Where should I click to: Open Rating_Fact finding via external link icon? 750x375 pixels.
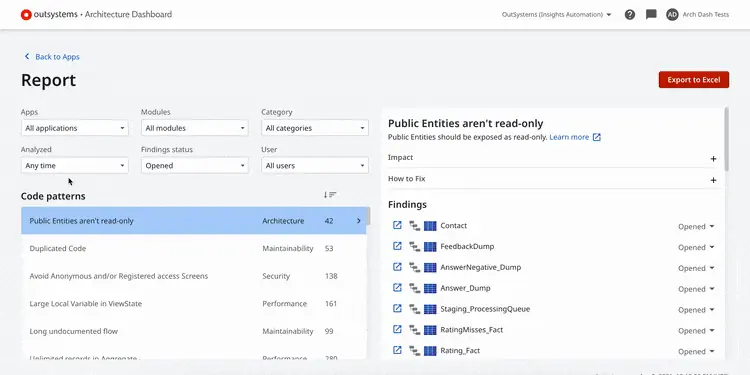coord(397,351)
